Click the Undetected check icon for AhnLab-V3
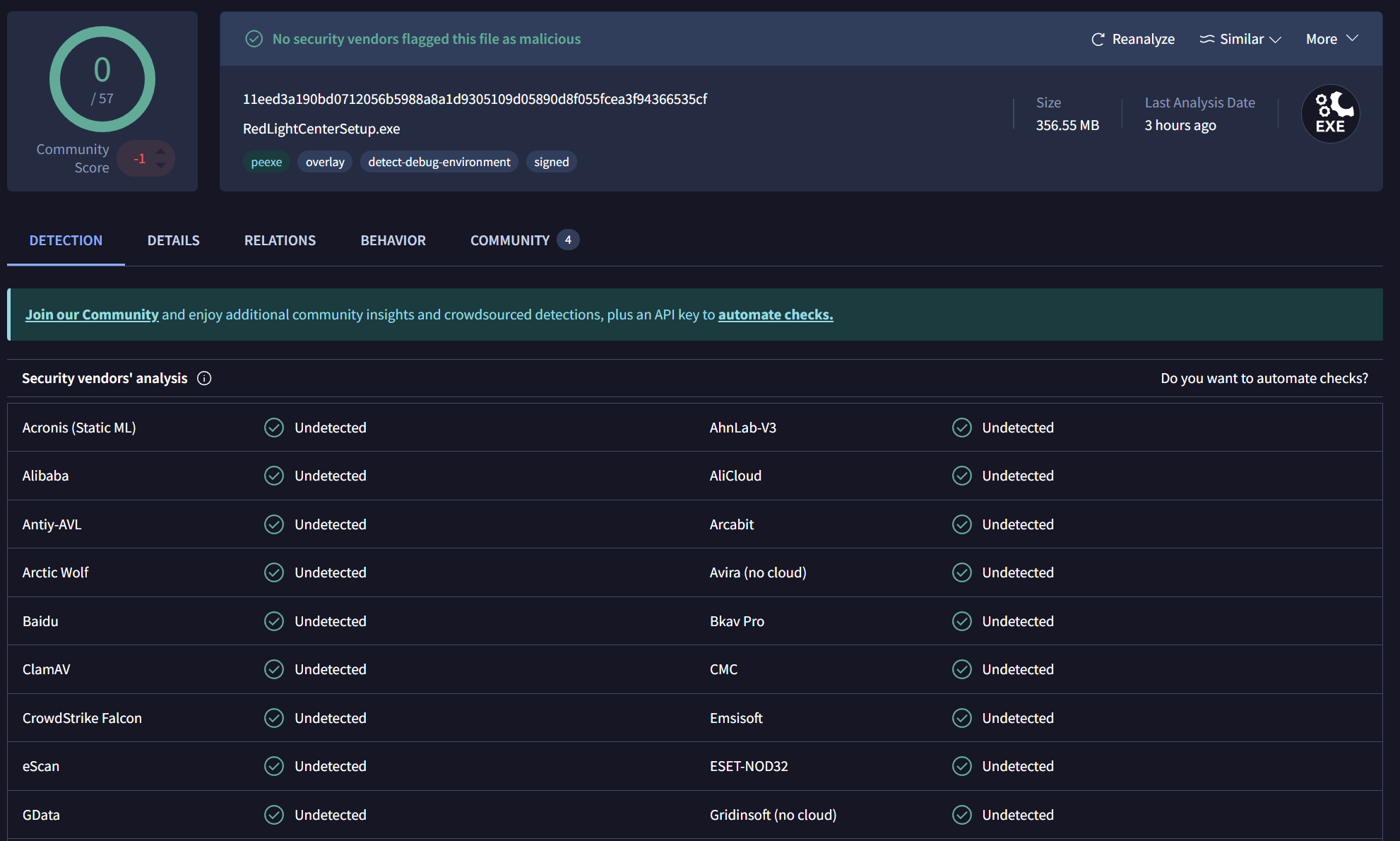Viewport: 1400px width, 841px height. pos(961,428)
